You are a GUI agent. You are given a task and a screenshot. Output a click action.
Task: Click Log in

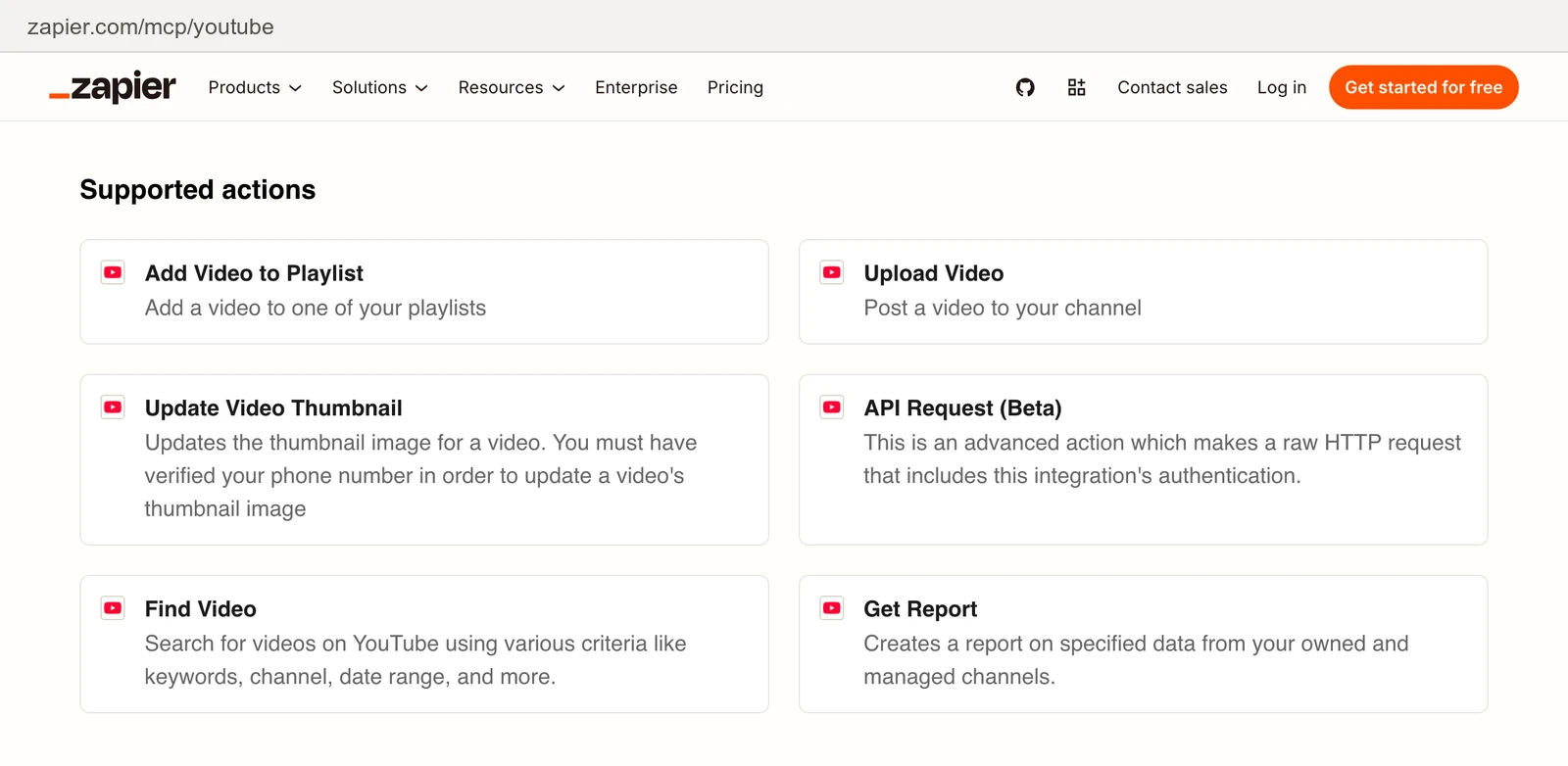(1282, 87)
